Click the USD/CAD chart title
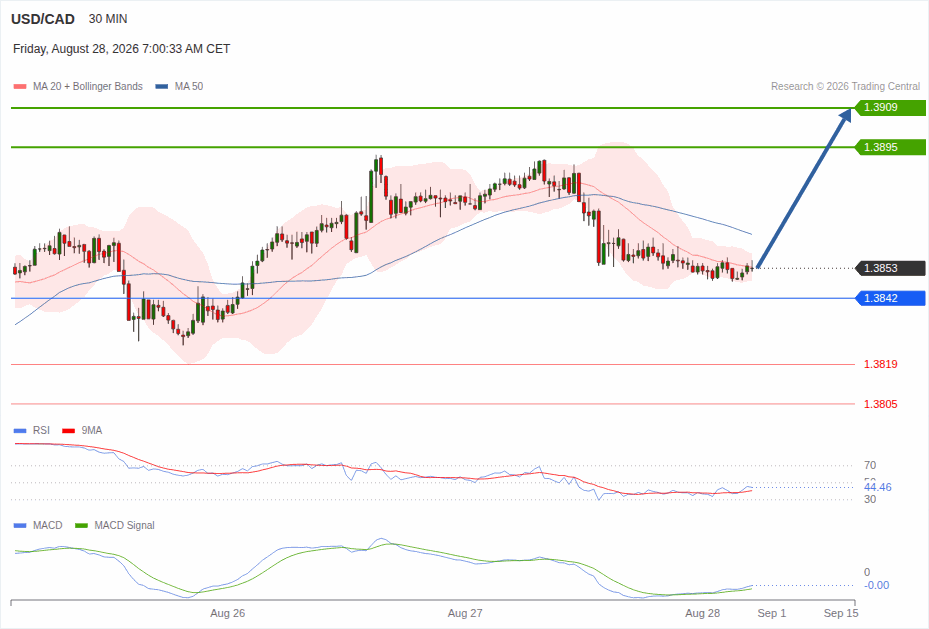929x629 pixels. [43, 19]
